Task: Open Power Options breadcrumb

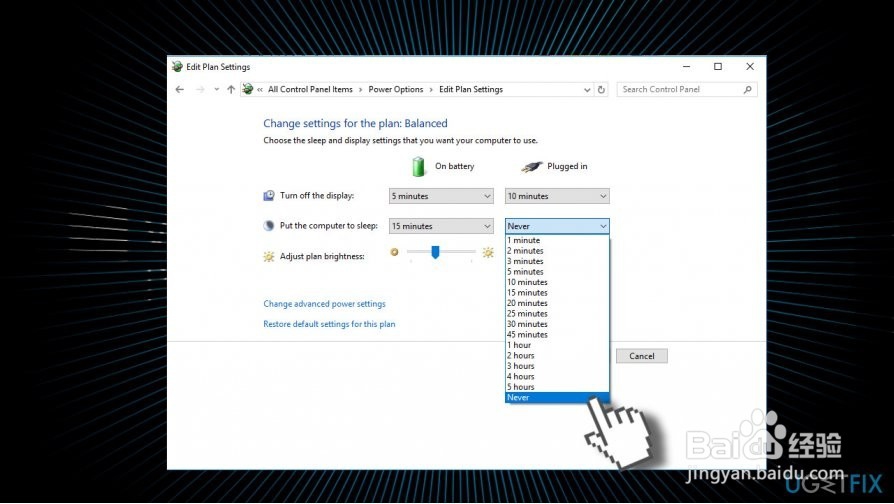Action: 396,90
